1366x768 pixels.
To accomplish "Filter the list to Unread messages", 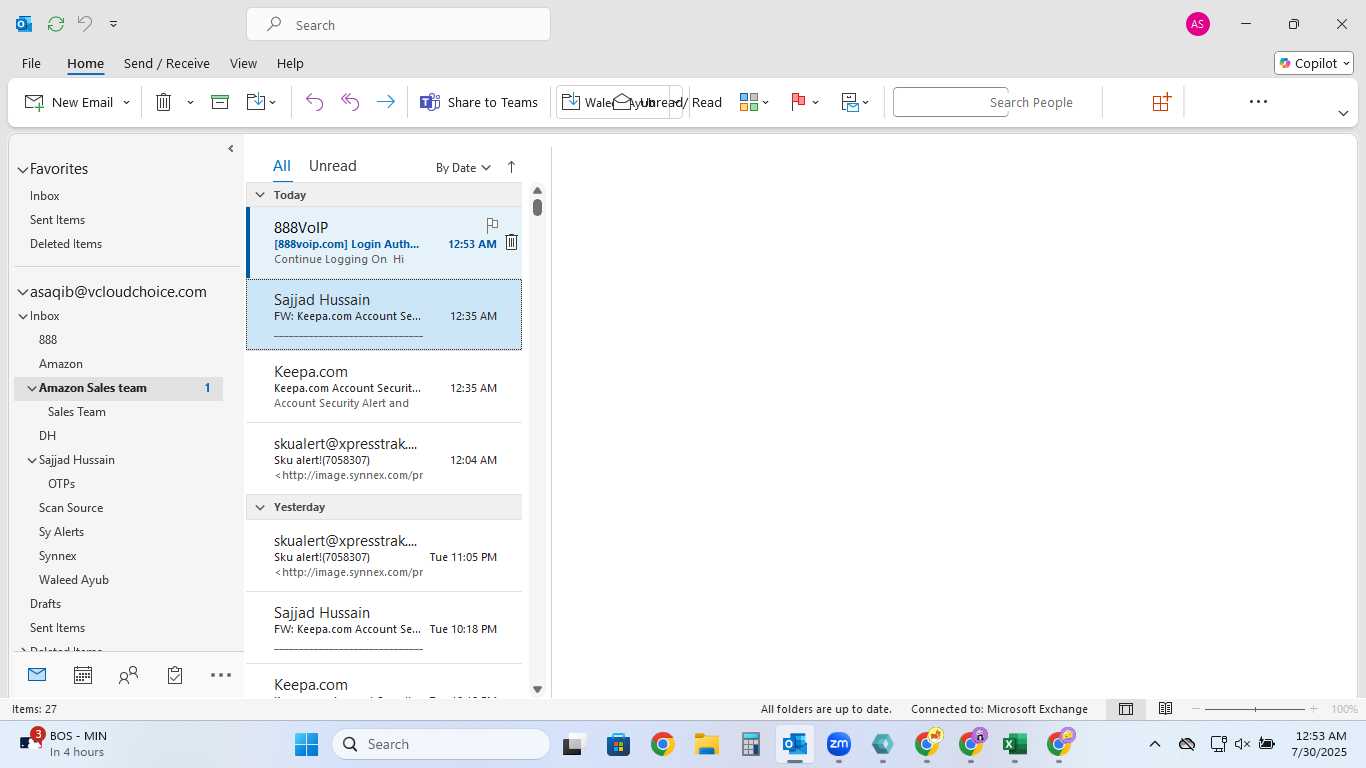I will [332, 166].
